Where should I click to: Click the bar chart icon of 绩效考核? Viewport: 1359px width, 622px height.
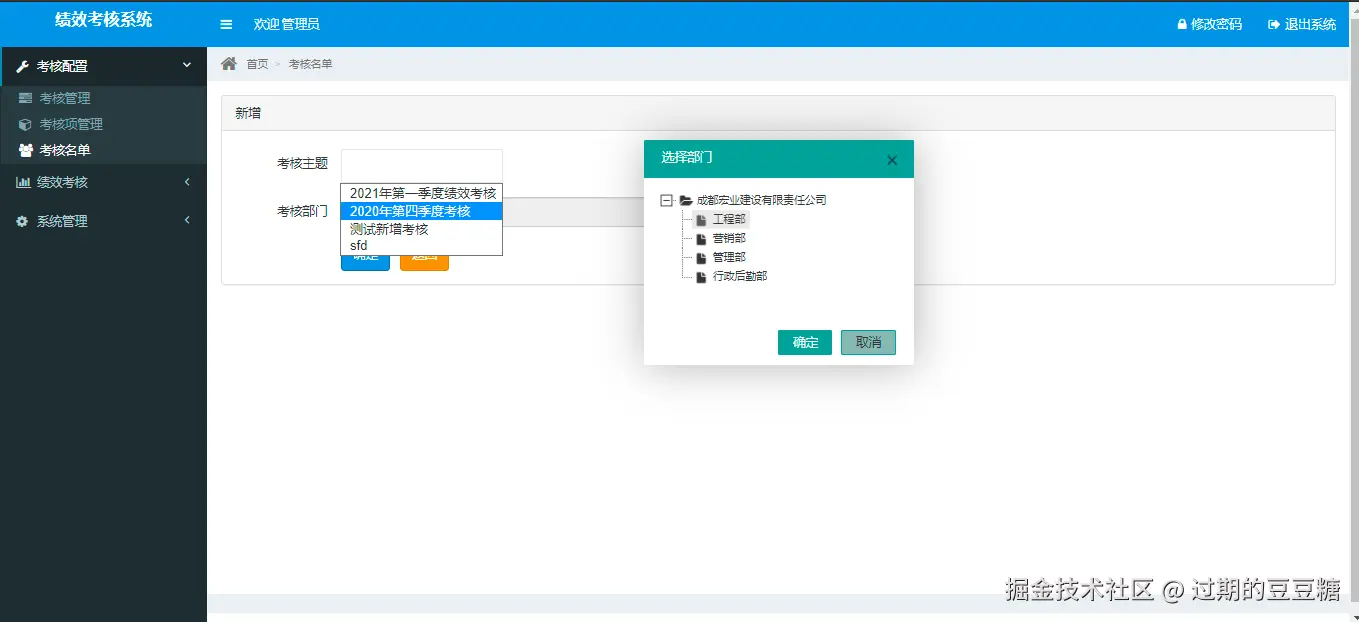pyautogui.click(x=23, y=182)
